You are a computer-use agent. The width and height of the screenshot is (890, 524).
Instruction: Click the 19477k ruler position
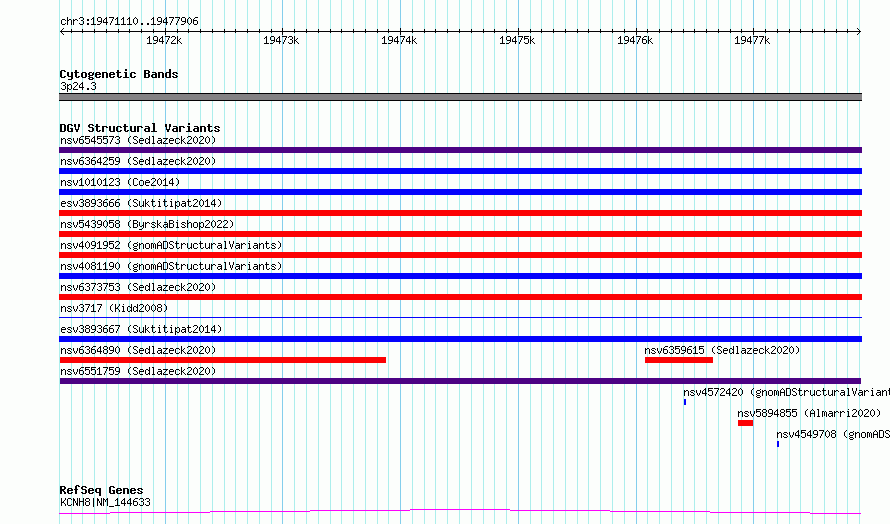752,40
